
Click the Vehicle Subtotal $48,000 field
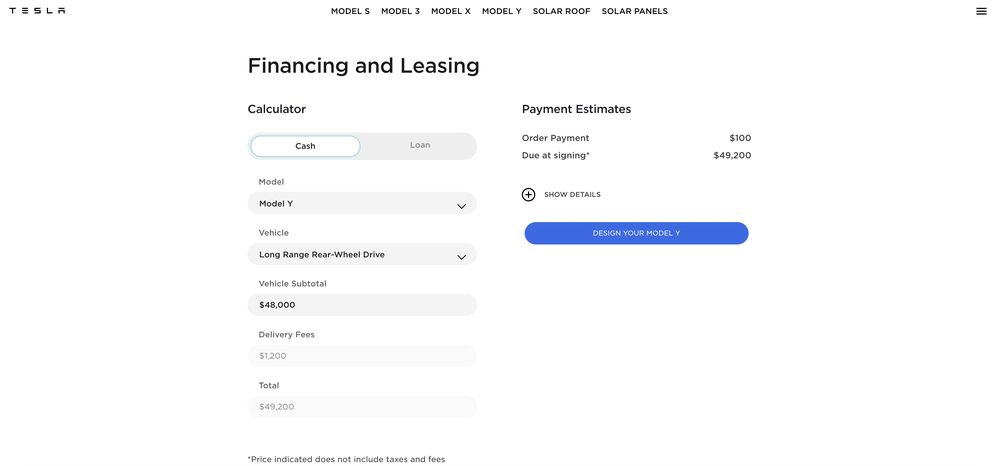pyautogui.click(x=362, y=305)
